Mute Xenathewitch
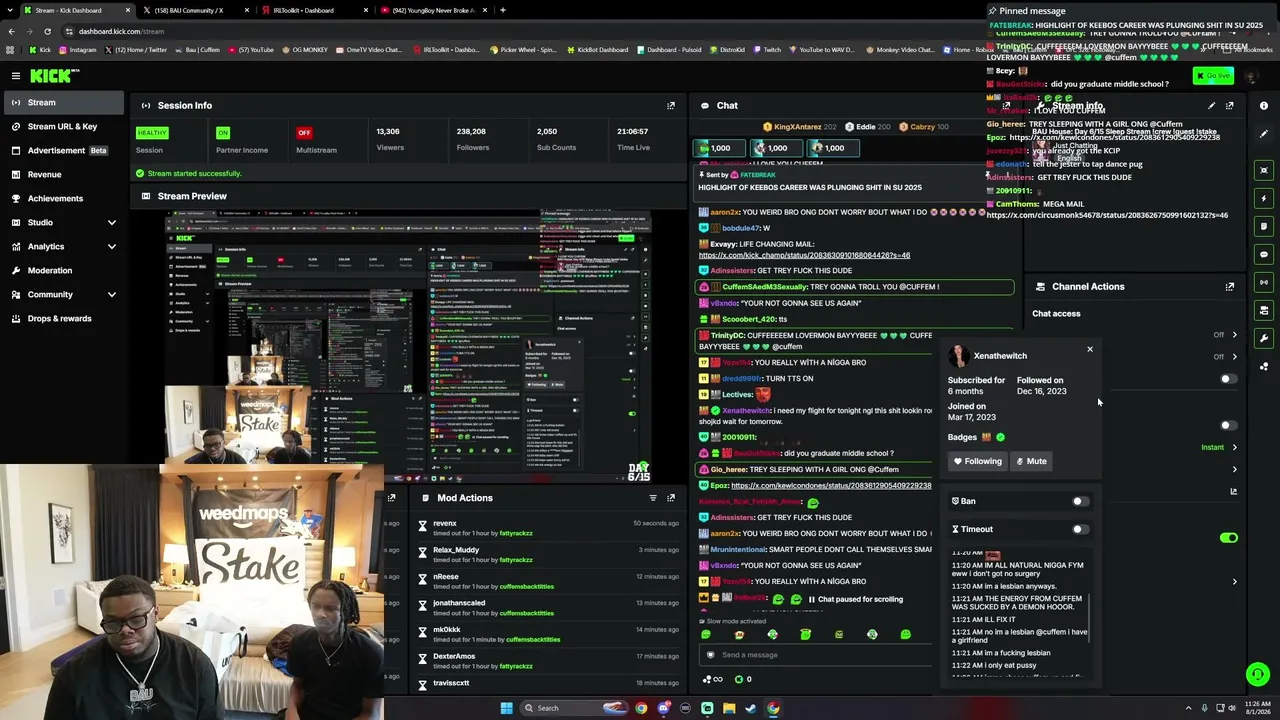This screenshot has height=720, width=1280. point(1031,461)
